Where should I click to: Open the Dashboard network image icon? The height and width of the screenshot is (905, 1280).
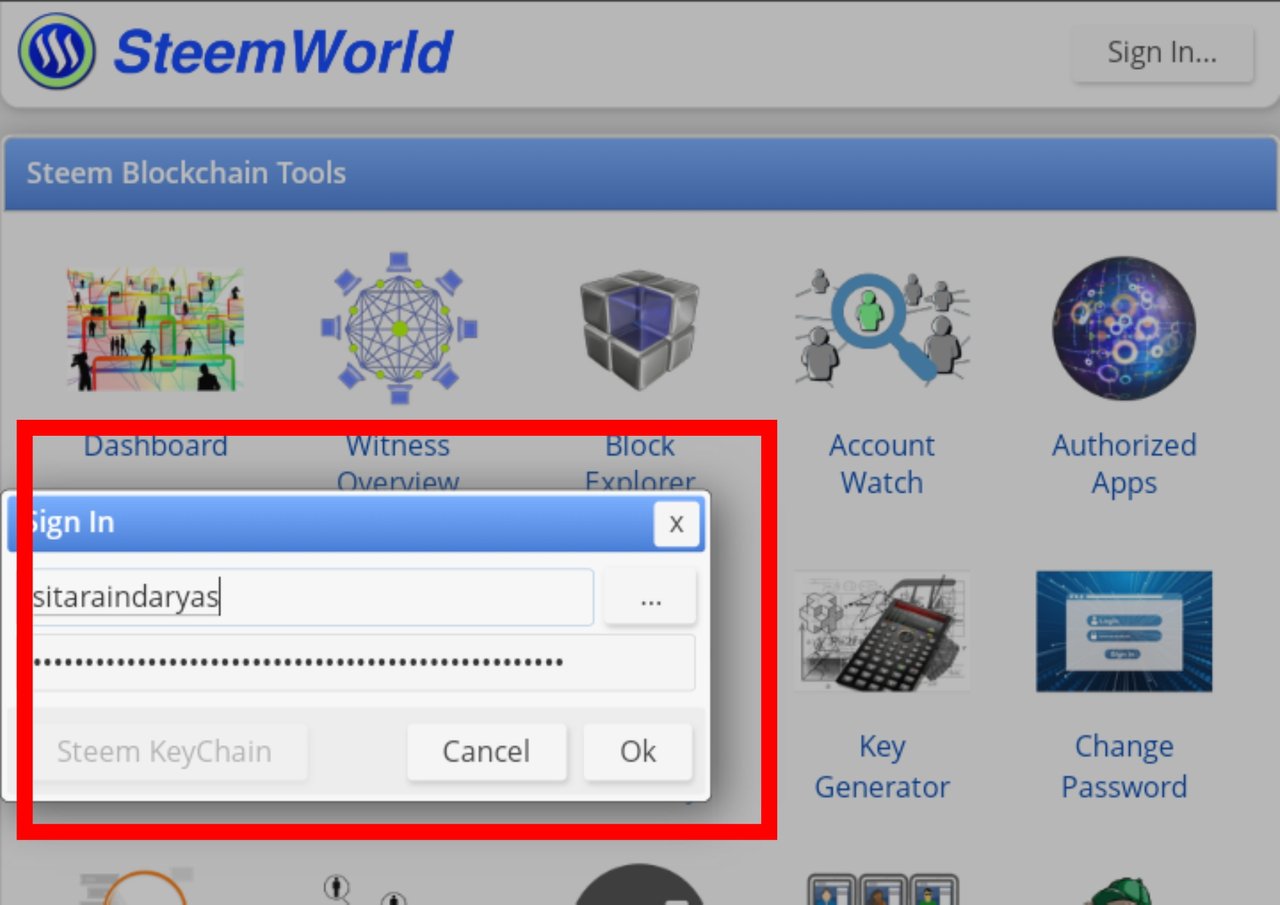coord(155,329)
